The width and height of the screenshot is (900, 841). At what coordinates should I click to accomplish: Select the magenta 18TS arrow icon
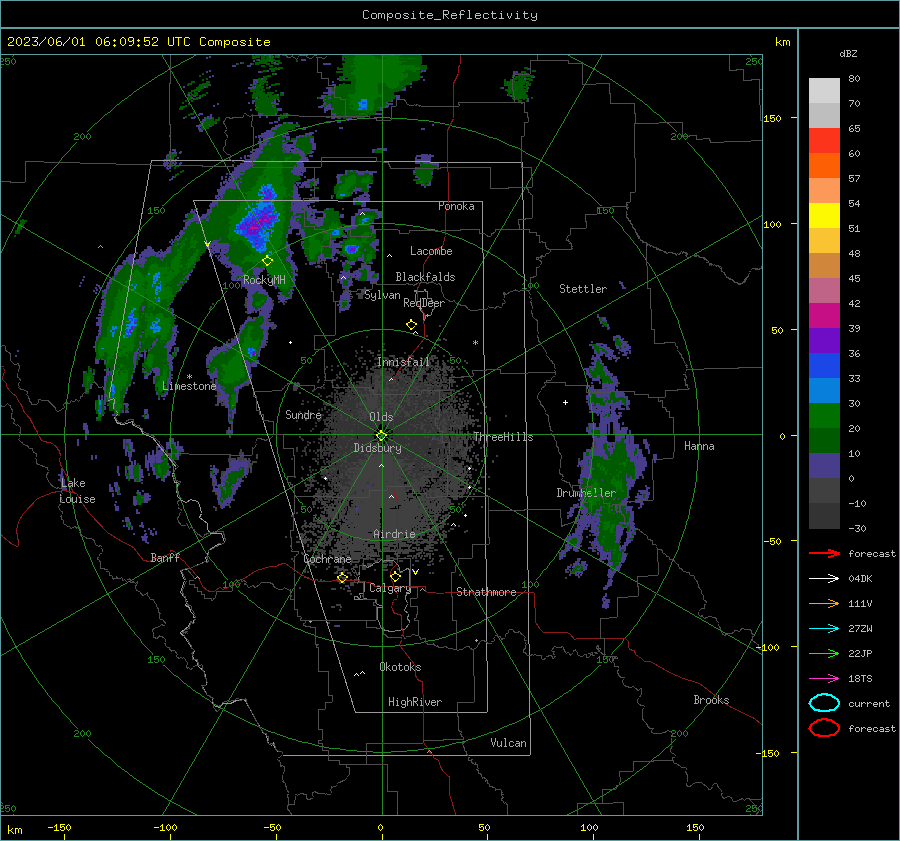824,679
